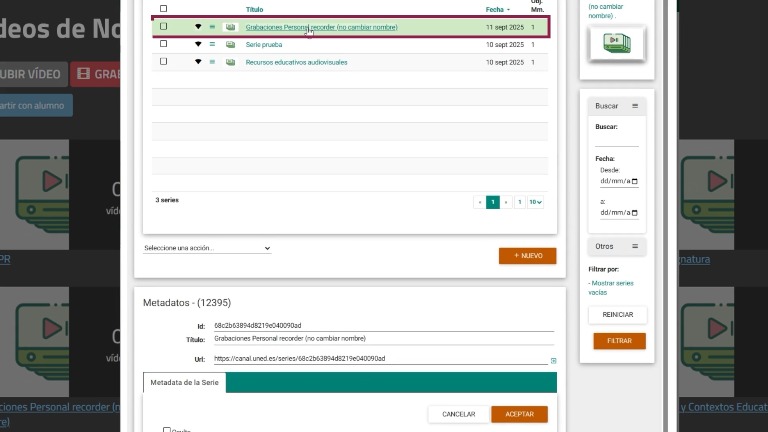Viewport: 768px width, 432px height.
Task: Collapse the Otros panel menu icon
Action: 635,246
